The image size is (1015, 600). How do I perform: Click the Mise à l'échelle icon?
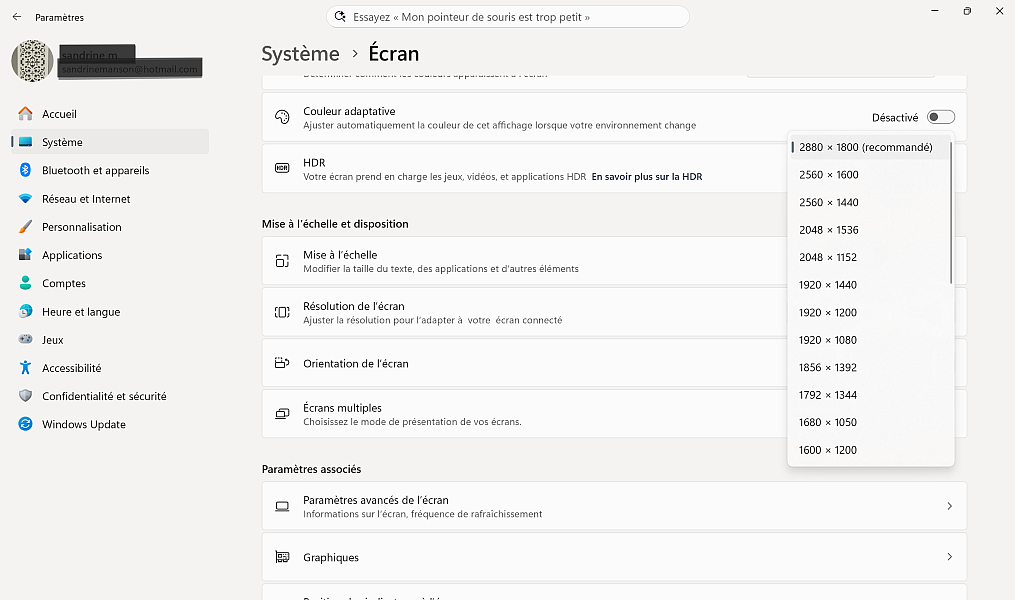click(x=282, y=261)
